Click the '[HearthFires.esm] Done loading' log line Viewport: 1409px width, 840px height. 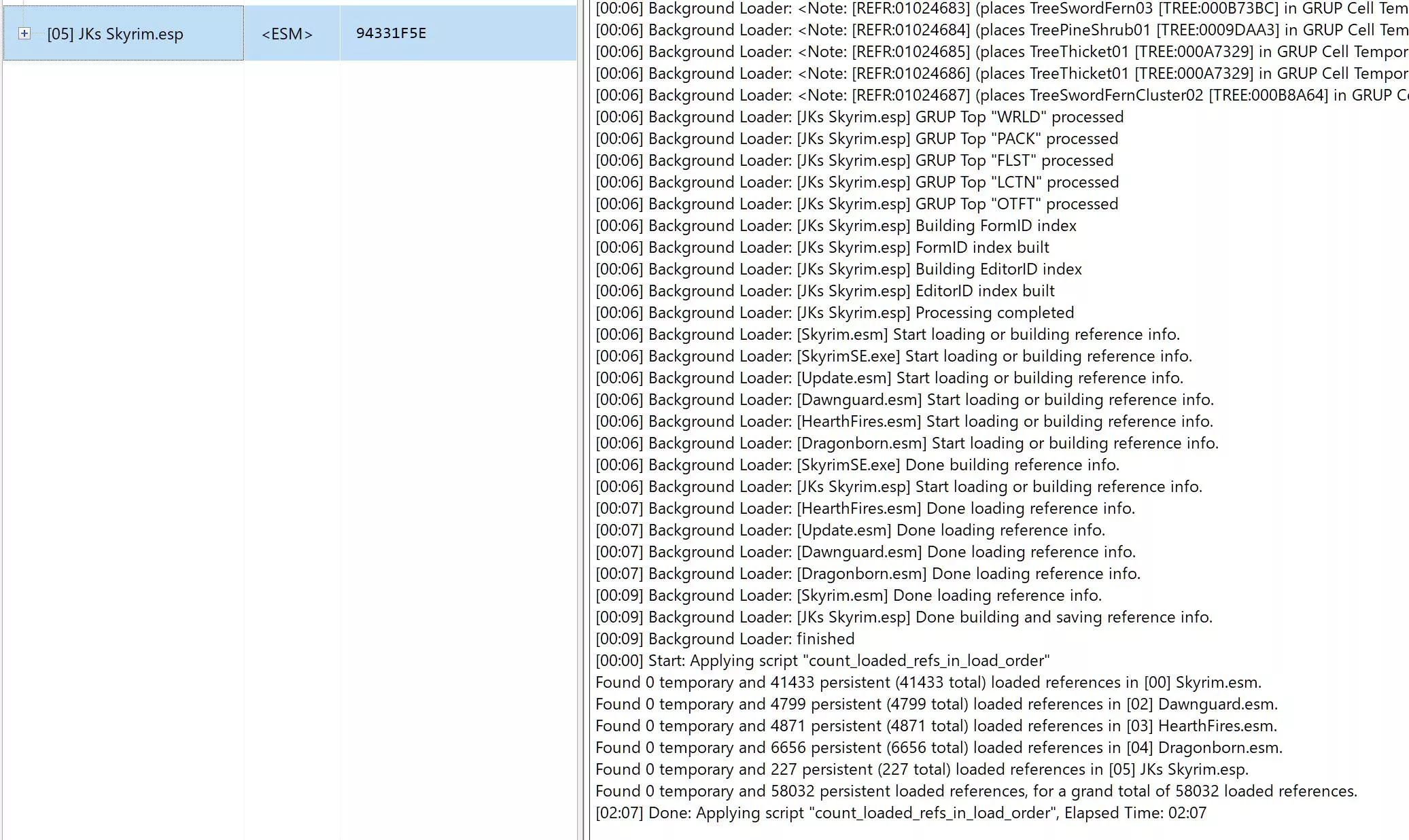point(865,508)
